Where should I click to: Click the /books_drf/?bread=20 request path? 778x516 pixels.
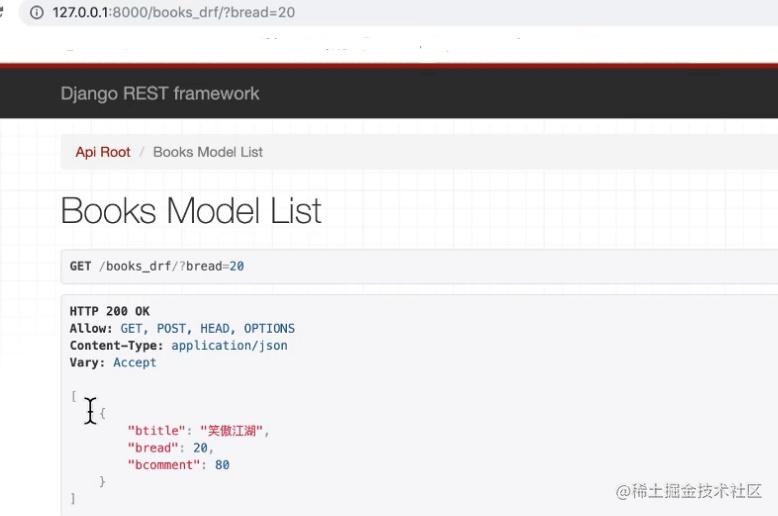coord(172,266)
